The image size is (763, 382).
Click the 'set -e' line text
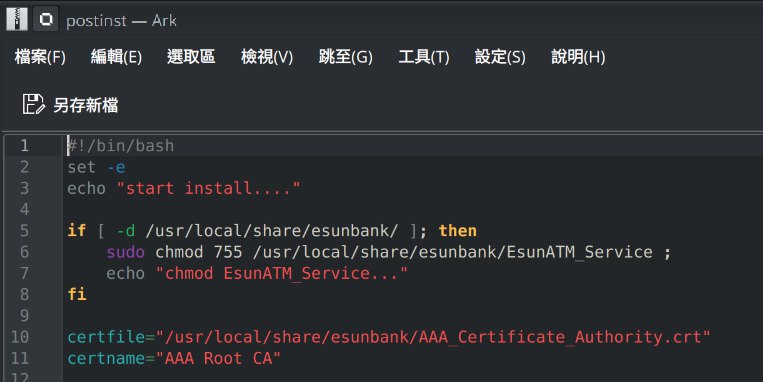[x=96, y=167]
